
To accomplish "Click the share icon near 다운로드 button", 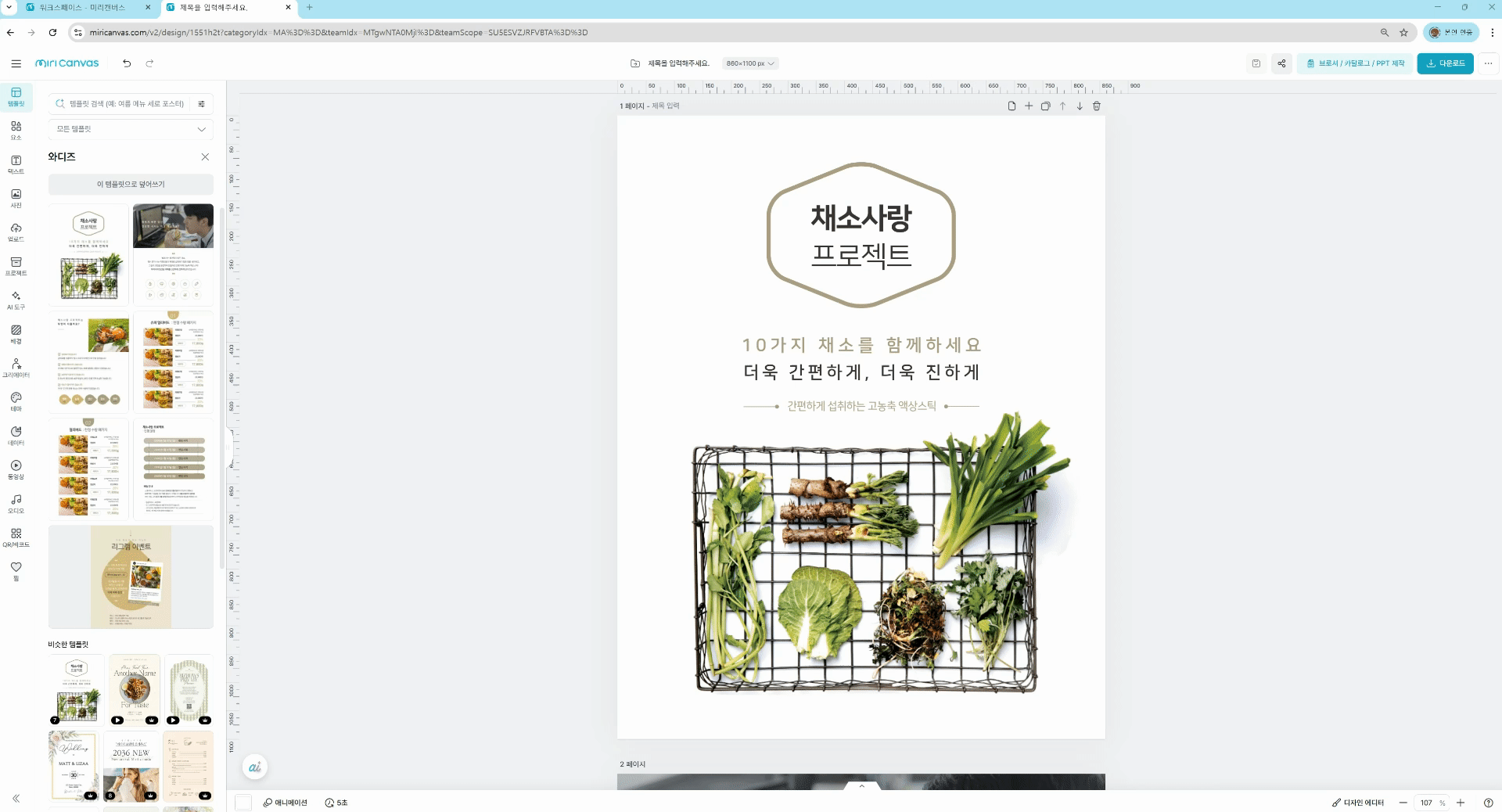I will click(x=1281, y=63).
